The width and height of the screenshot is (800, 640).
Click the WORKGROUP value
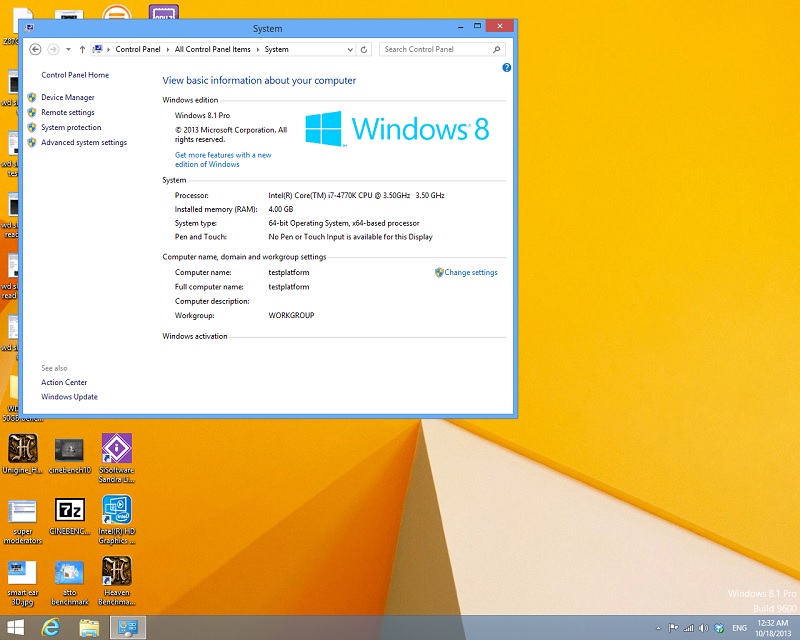(291, 315)
